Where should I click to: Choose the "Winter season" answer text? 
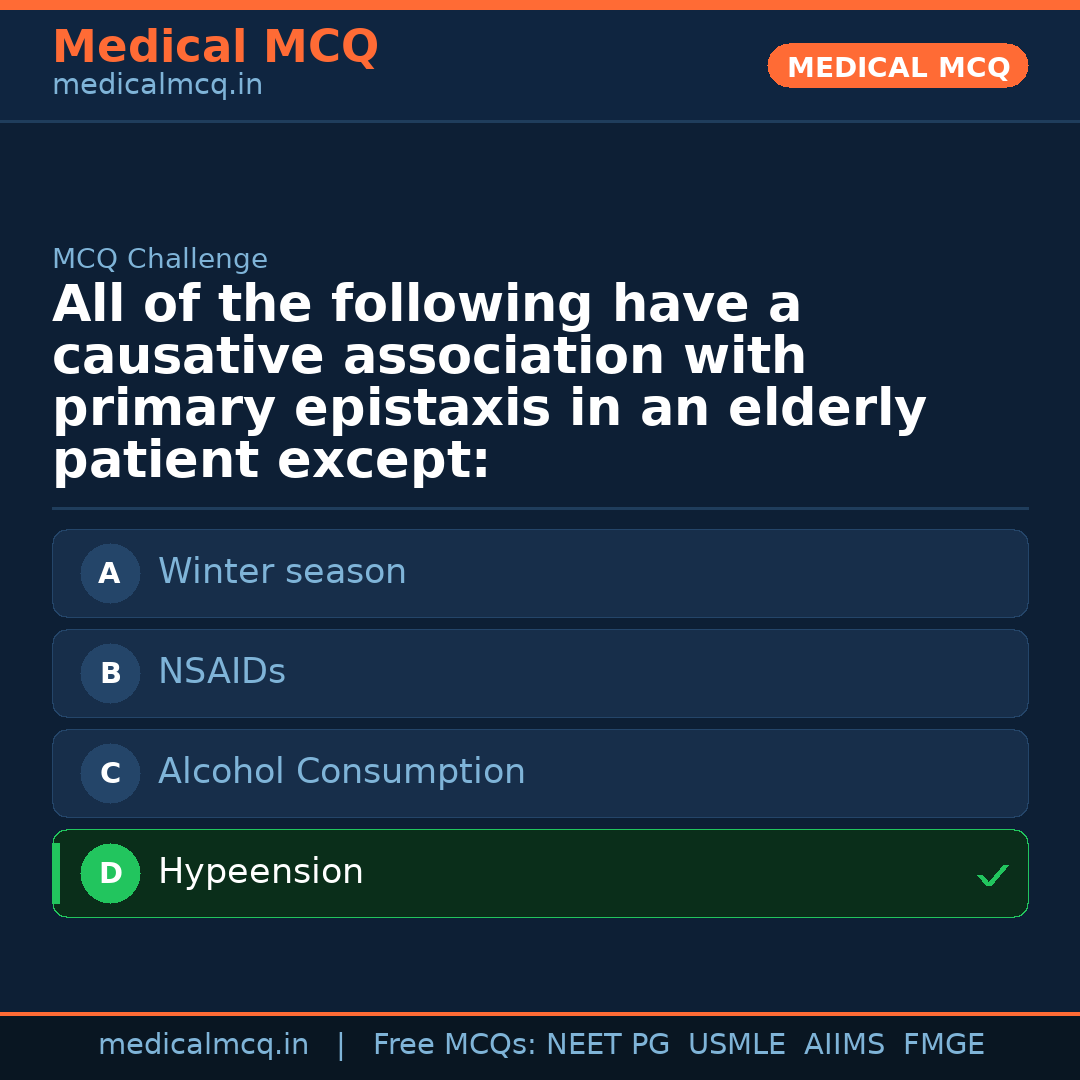pyautogui.click(x=282, y=572)
